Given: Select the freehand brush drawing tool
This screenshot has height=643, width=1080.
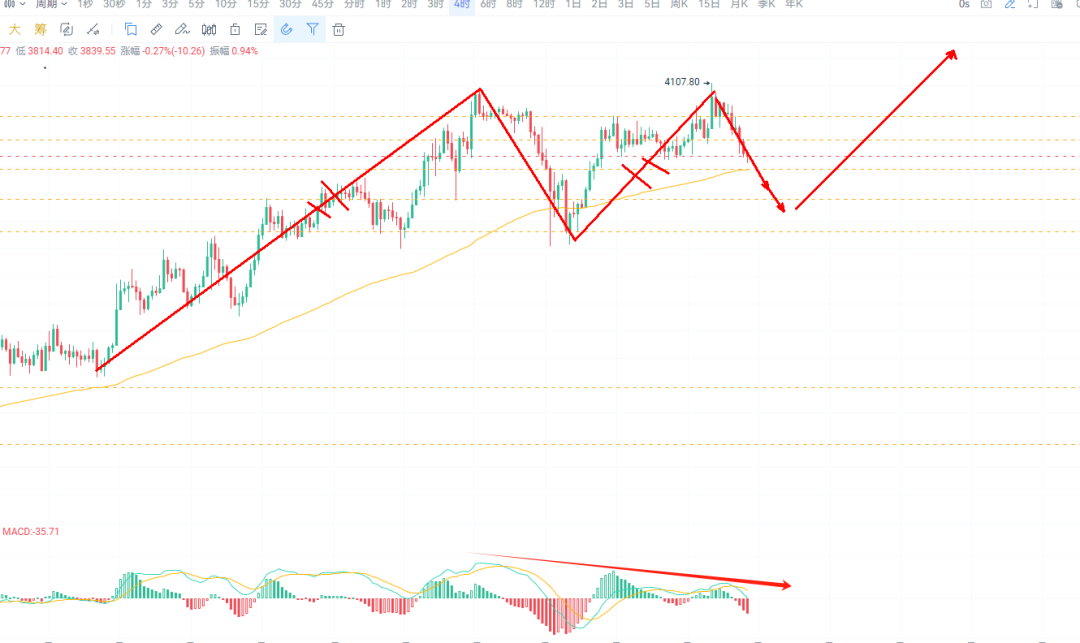Looking at the screenshot, I should coord(183,30).
